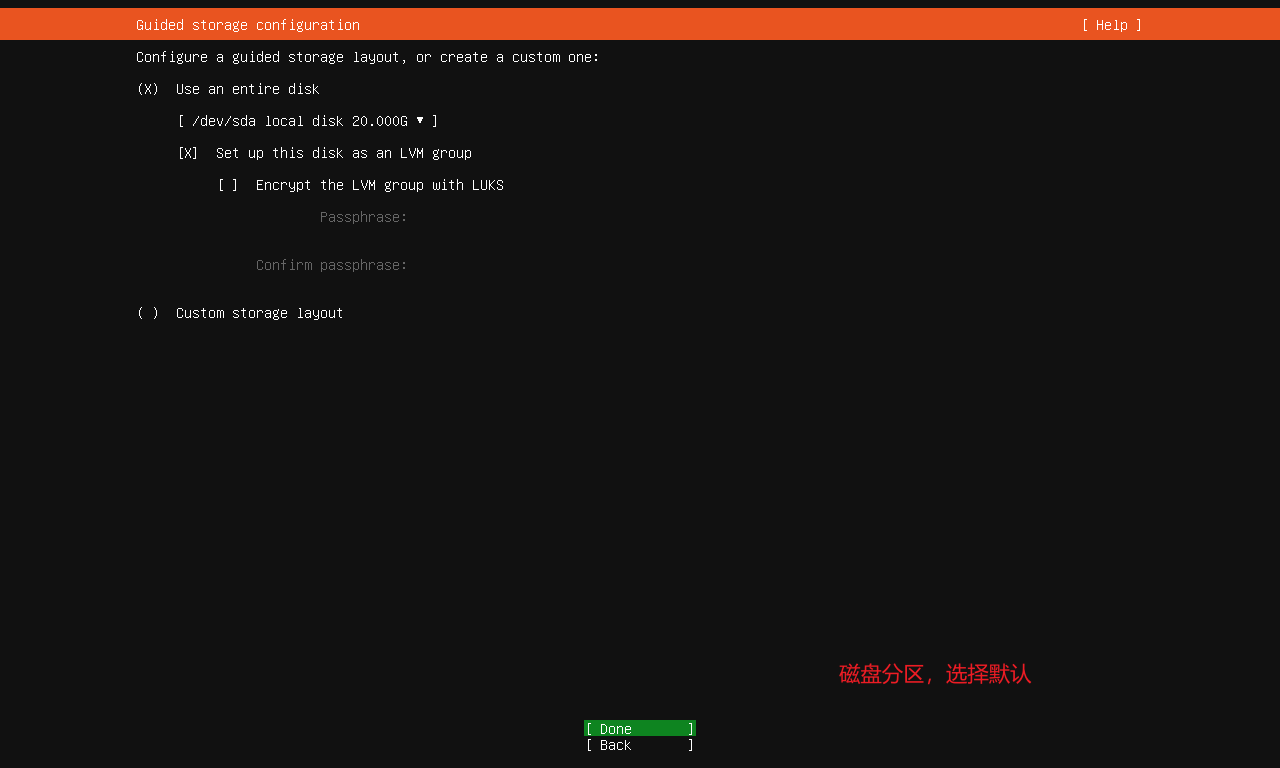Click the 'Use an entire disk' label text
This screenshot has height=768, width=1280.
pyautogui.click(x=247, y=89)
